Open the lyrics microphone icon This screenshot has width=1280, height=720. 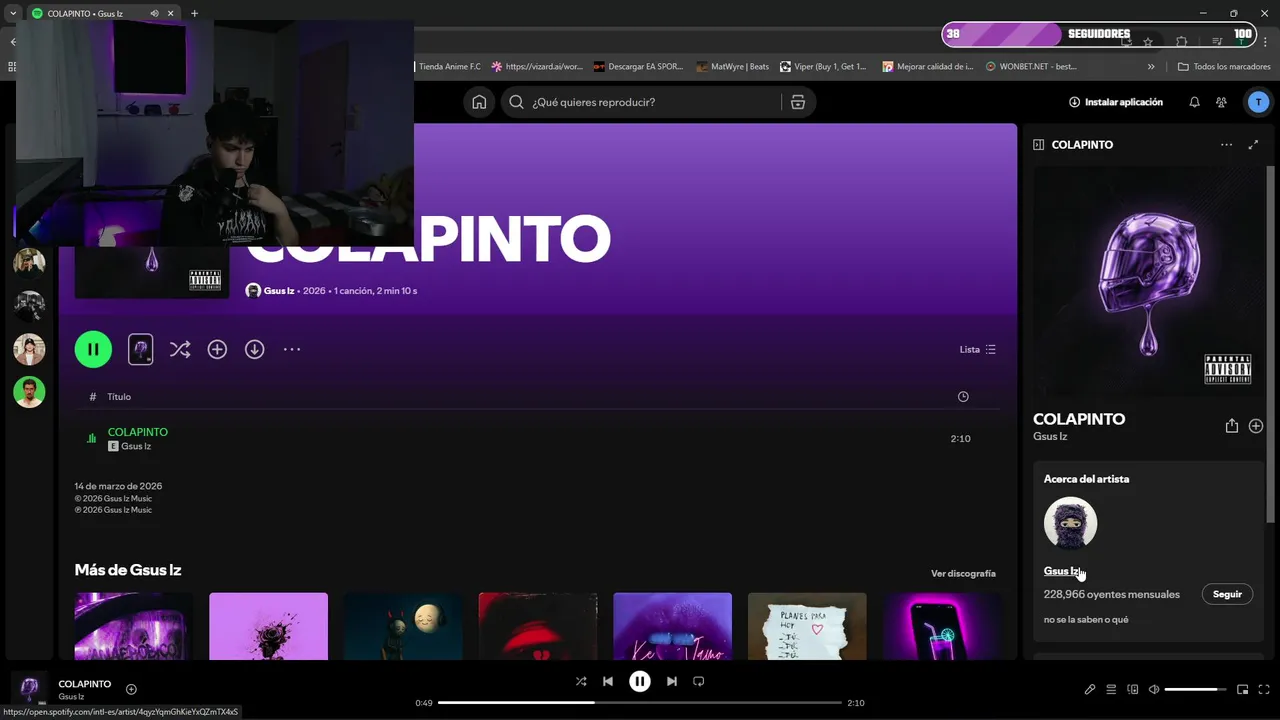coord(1090,689)
